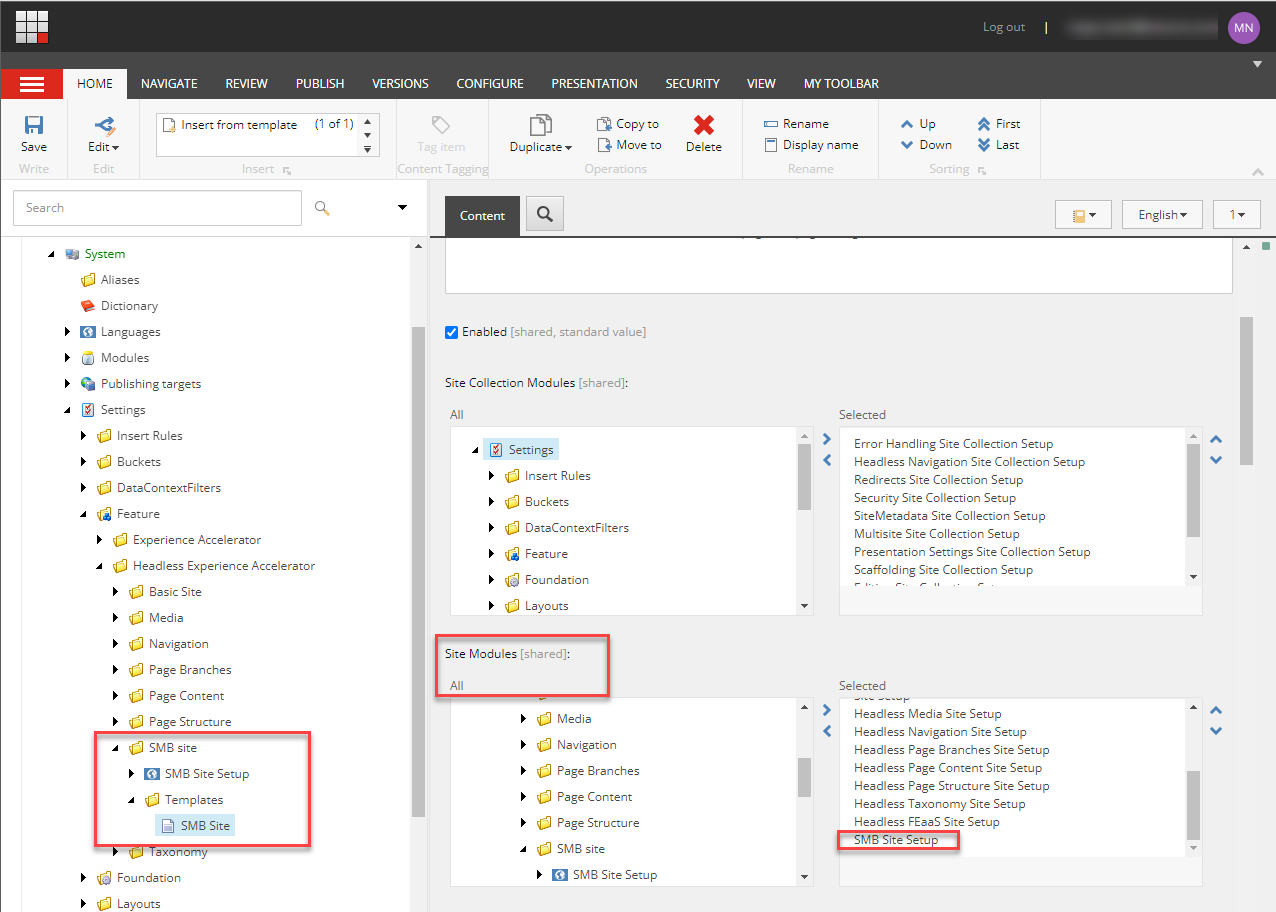Open the PRESENTATION ribbon tab
This screenshot has width=1276, height=912.
click(594, 84)
